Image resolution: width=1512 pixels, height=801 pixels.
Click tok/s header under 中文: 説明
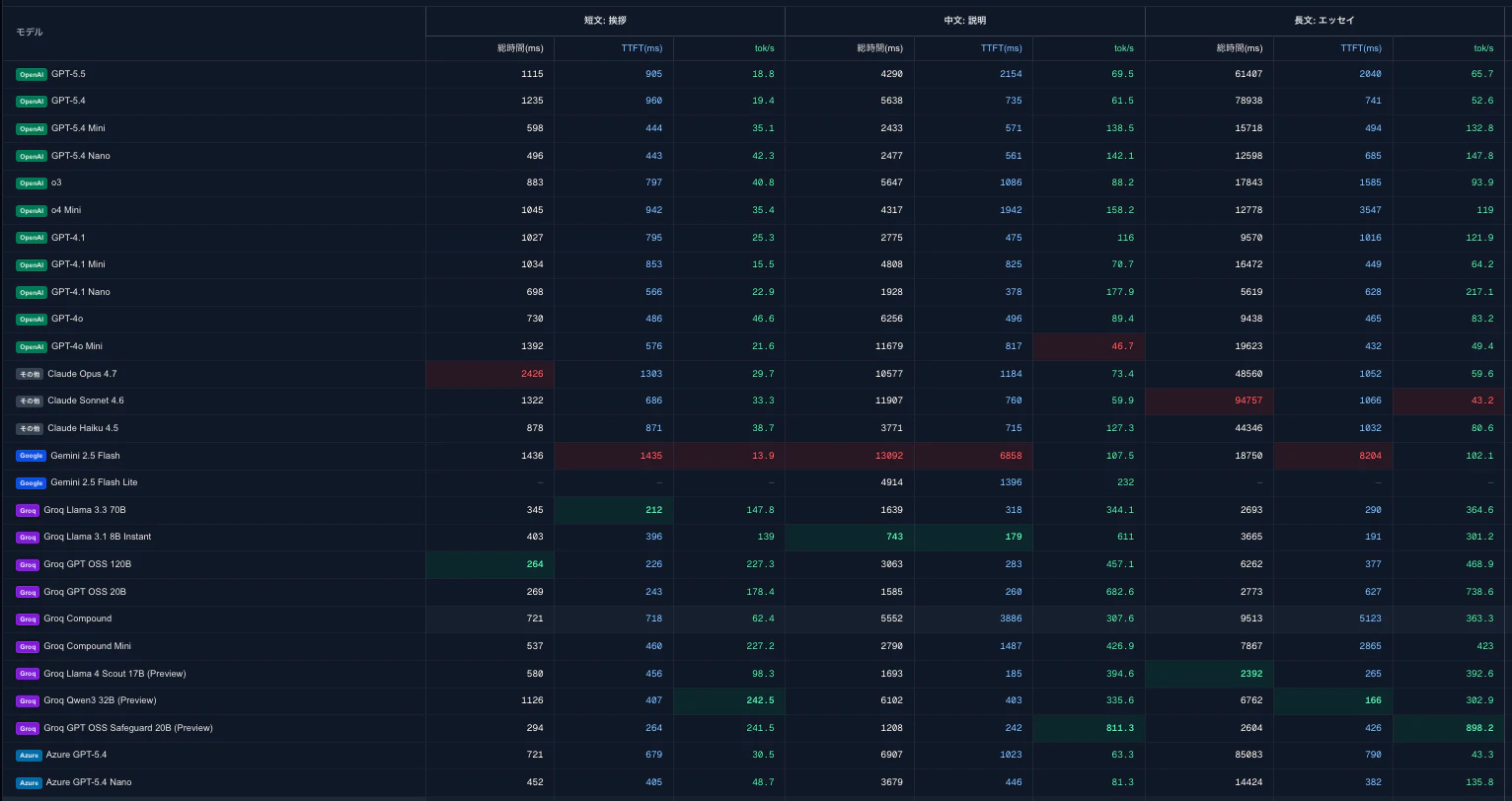1124,48
